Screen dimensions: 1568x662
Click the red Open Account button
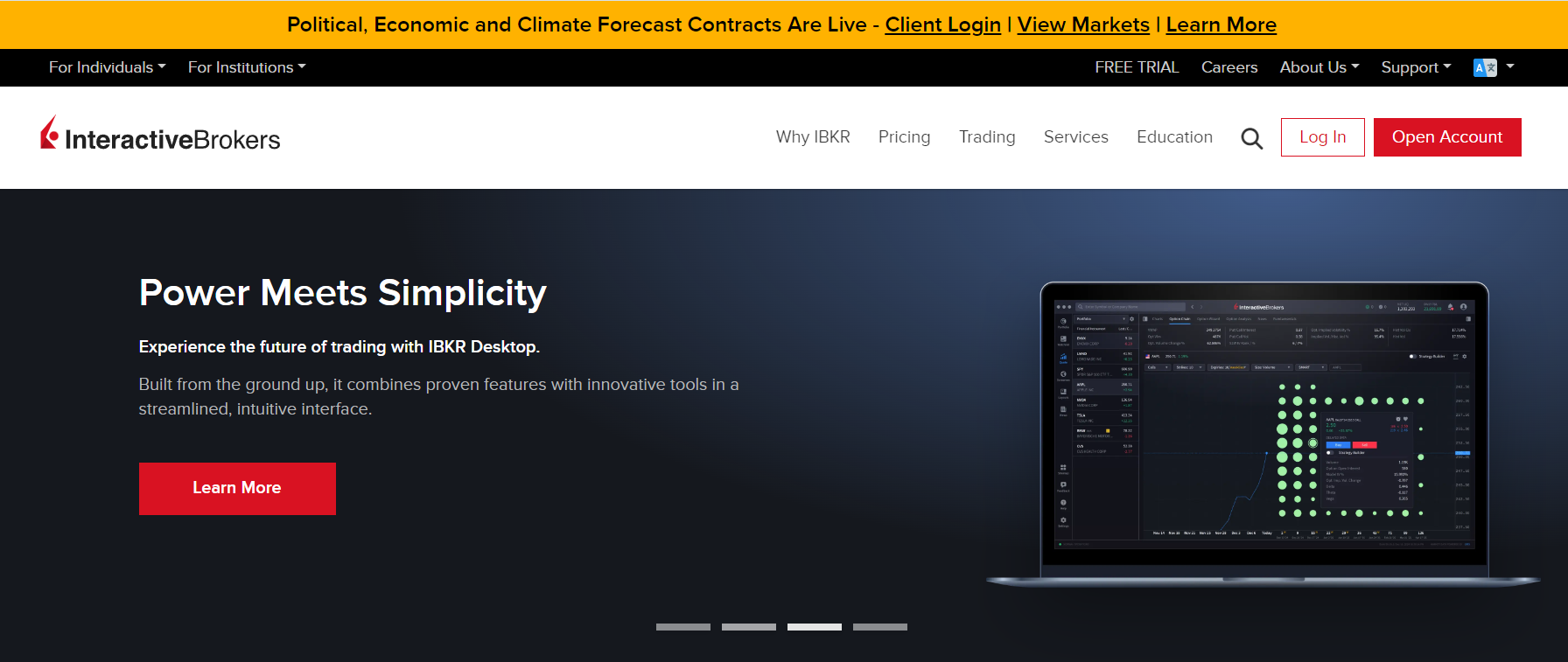(x=1446, y=137)
